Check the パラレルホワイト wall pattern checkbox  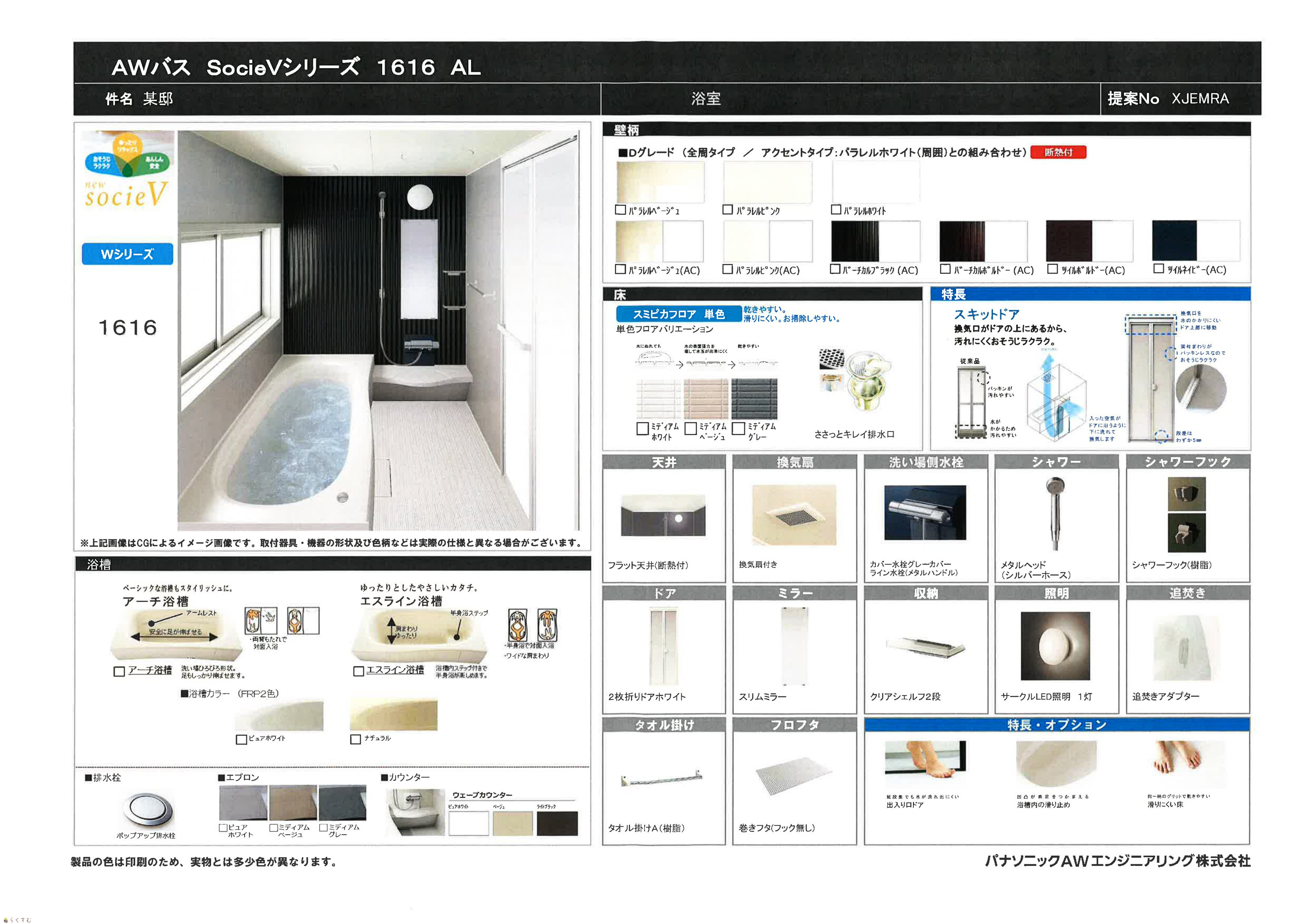pos(835,209)
